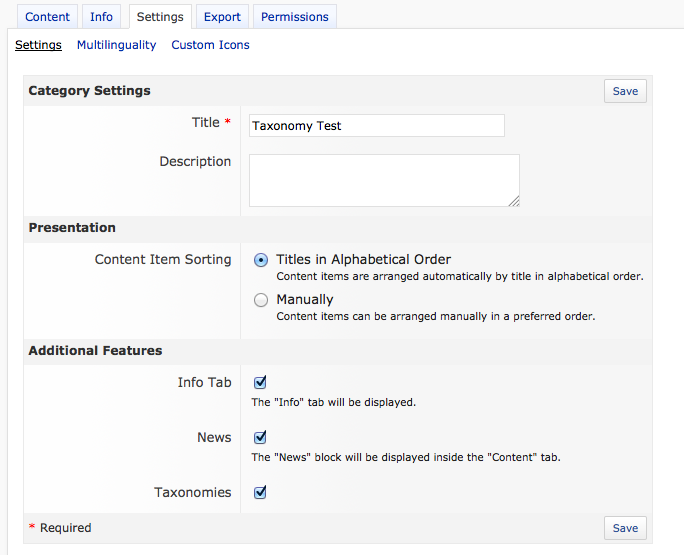Screen dimensions: 684x555
Task: Open the Multilinguality settings link
Action: [x=116, y=45]
